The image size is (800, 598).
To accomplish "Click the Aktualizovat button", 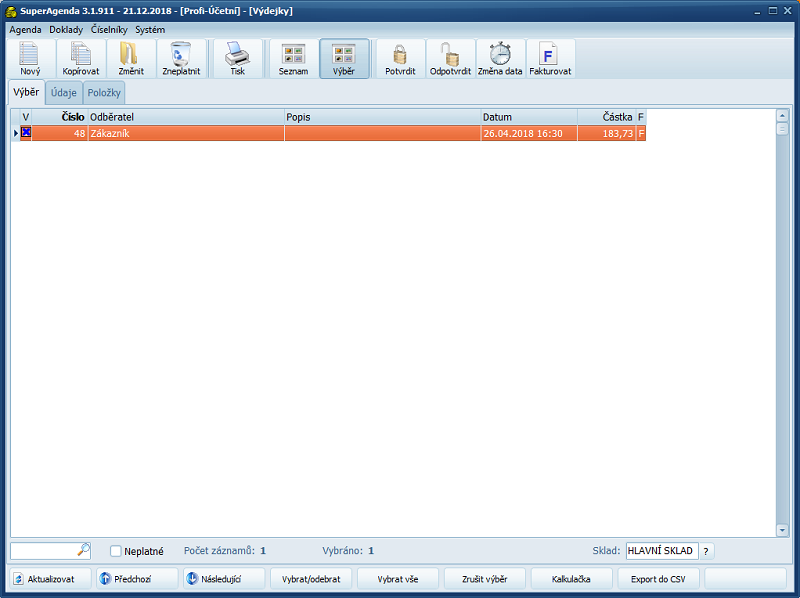I will pyautogui.click(x=49, y=579).
